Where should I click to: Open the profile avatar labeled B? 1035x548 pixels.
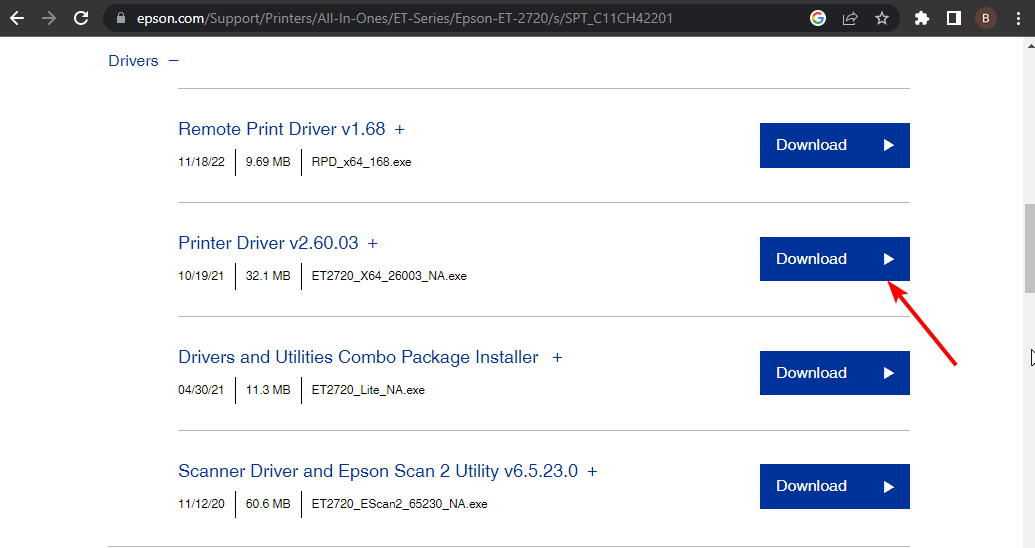click(x=985, y=18)
